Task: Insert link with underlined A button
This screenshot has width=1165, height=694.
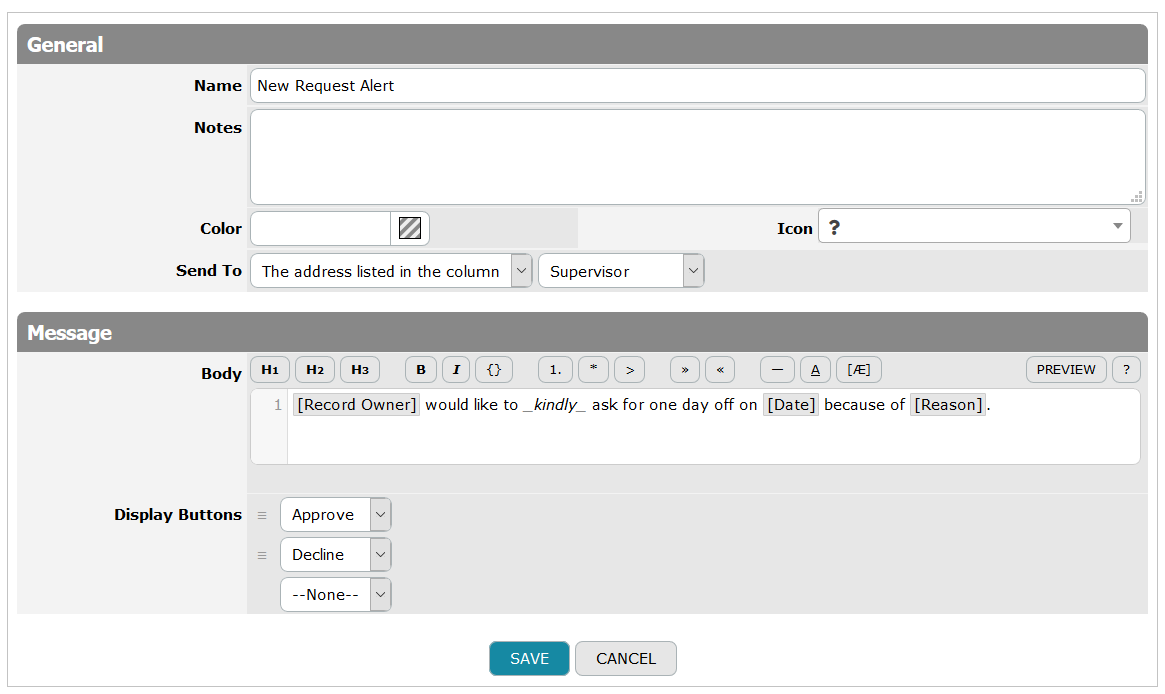Action: point(815,370)
